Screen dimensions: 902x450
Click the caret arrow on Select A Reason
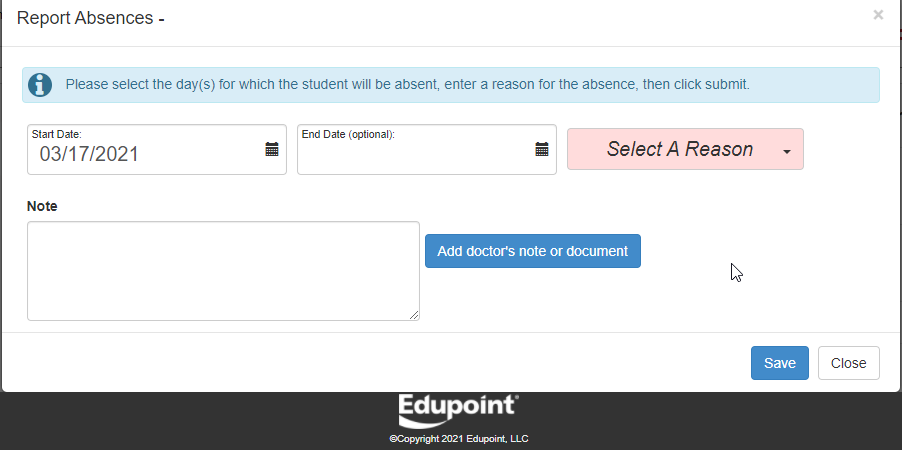[x=786, y=151]
